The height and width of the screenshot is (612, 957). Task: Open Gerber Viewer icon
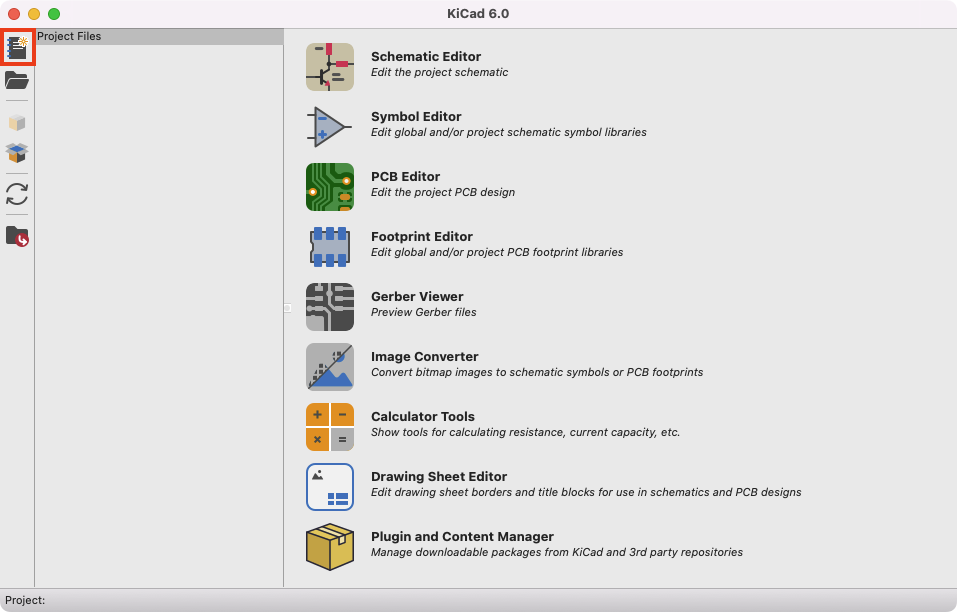(x=330, y=307)
